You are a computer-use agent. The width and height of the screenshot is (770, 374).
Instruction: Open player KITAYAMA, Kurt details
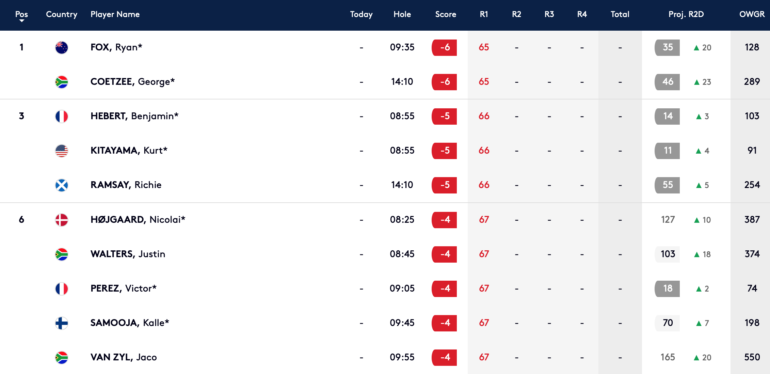[129, 151]
